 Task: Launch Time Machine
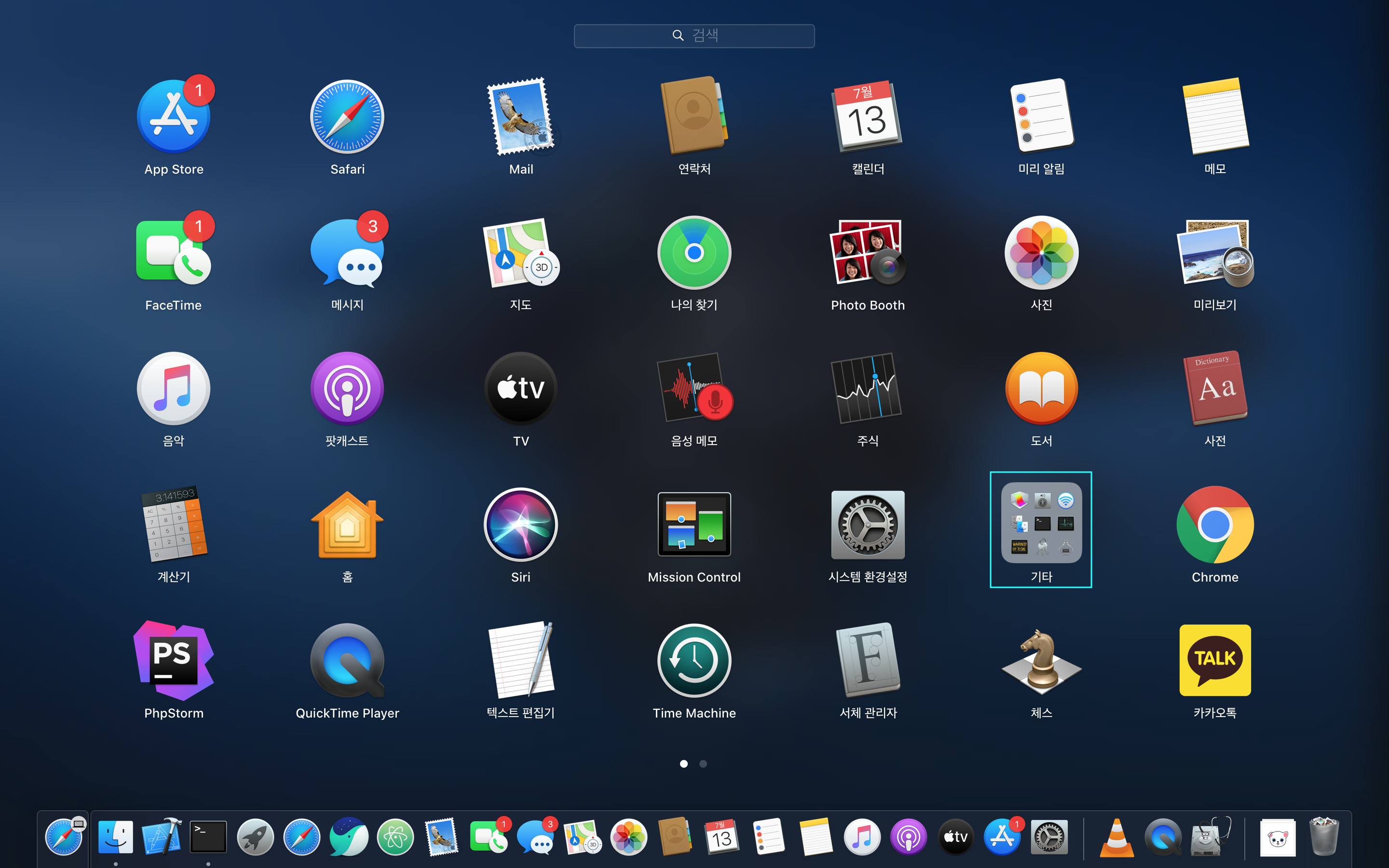pos(694,661)
